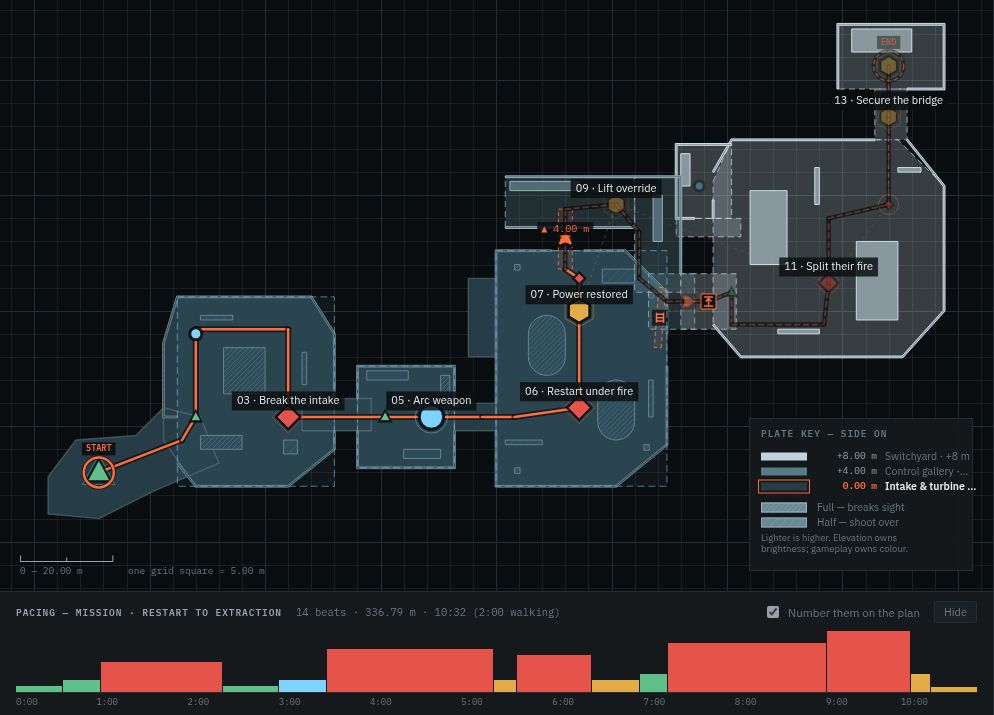
Task: Click red pacing bar spanning 8:00
Action: coord(747,667)
